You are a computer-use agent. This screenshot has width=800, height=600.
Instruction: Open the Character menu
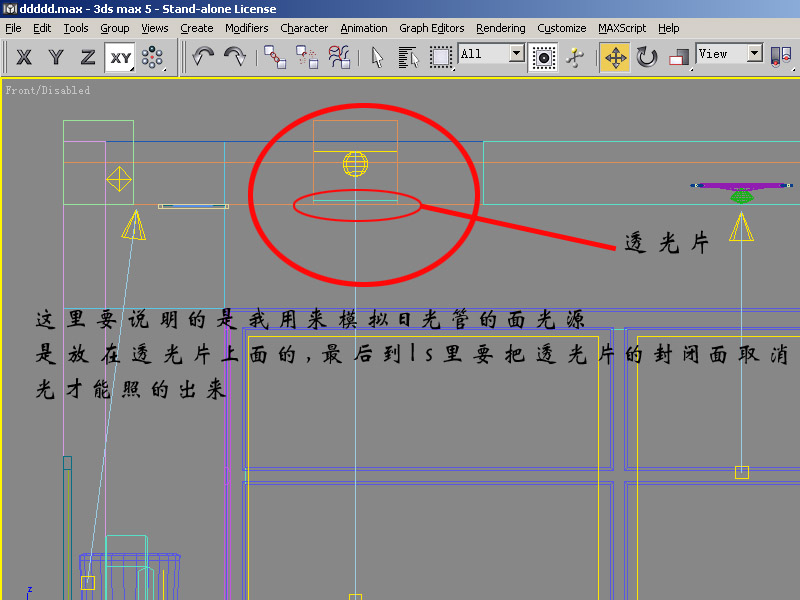304,28
